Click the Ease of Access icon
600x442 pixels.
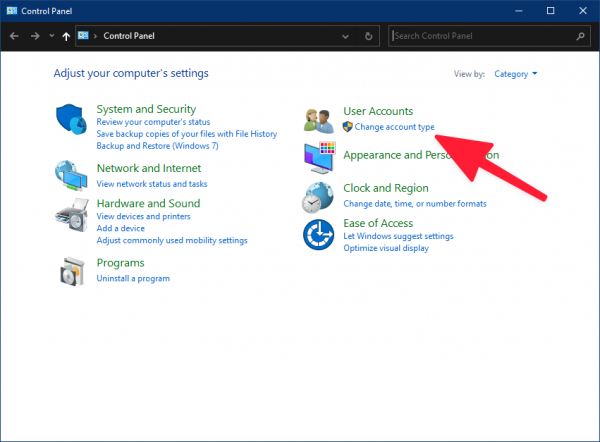pyautogui.click(x=318, y=235)
